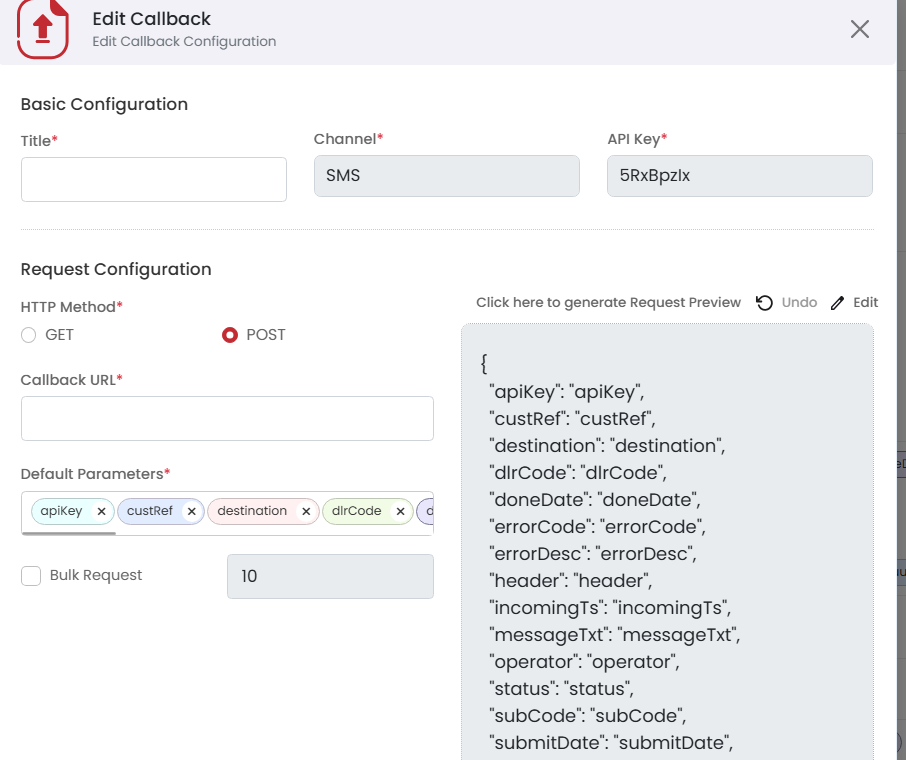Click the "doneDate" line in preview
The height and width of the screenshot is (760, 906).
595,499
